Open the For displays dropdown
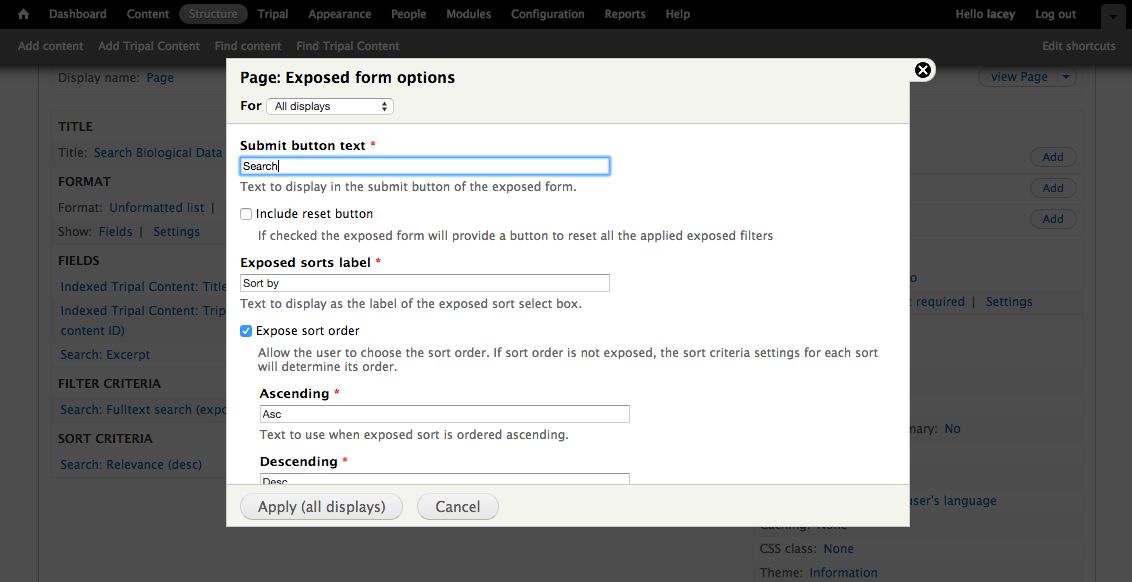 point(330,106)
